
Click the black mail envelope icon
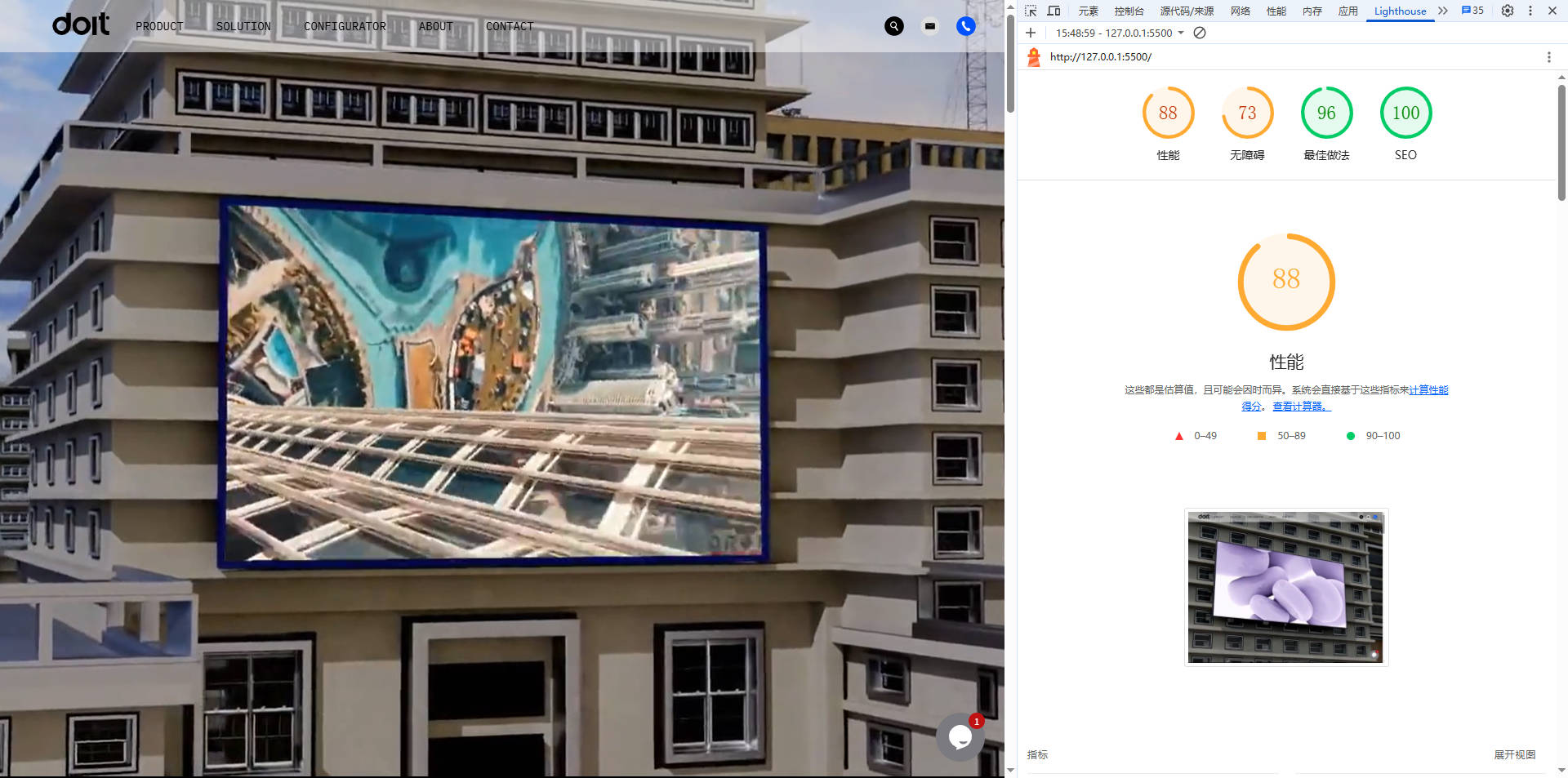[x=930, y=26]
